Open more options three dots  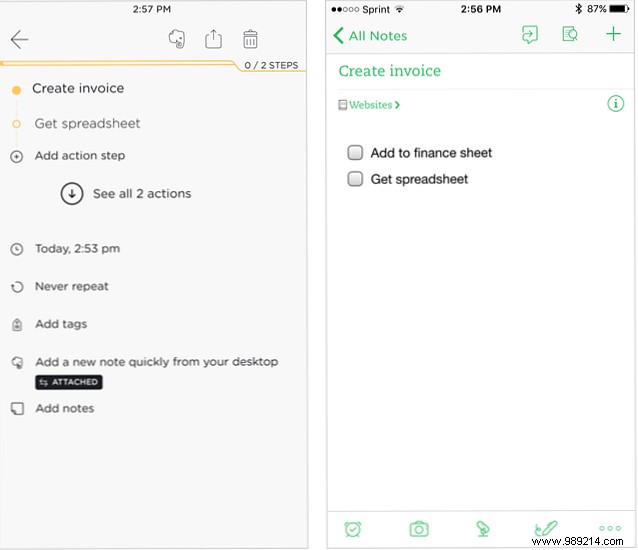[610, 528]
